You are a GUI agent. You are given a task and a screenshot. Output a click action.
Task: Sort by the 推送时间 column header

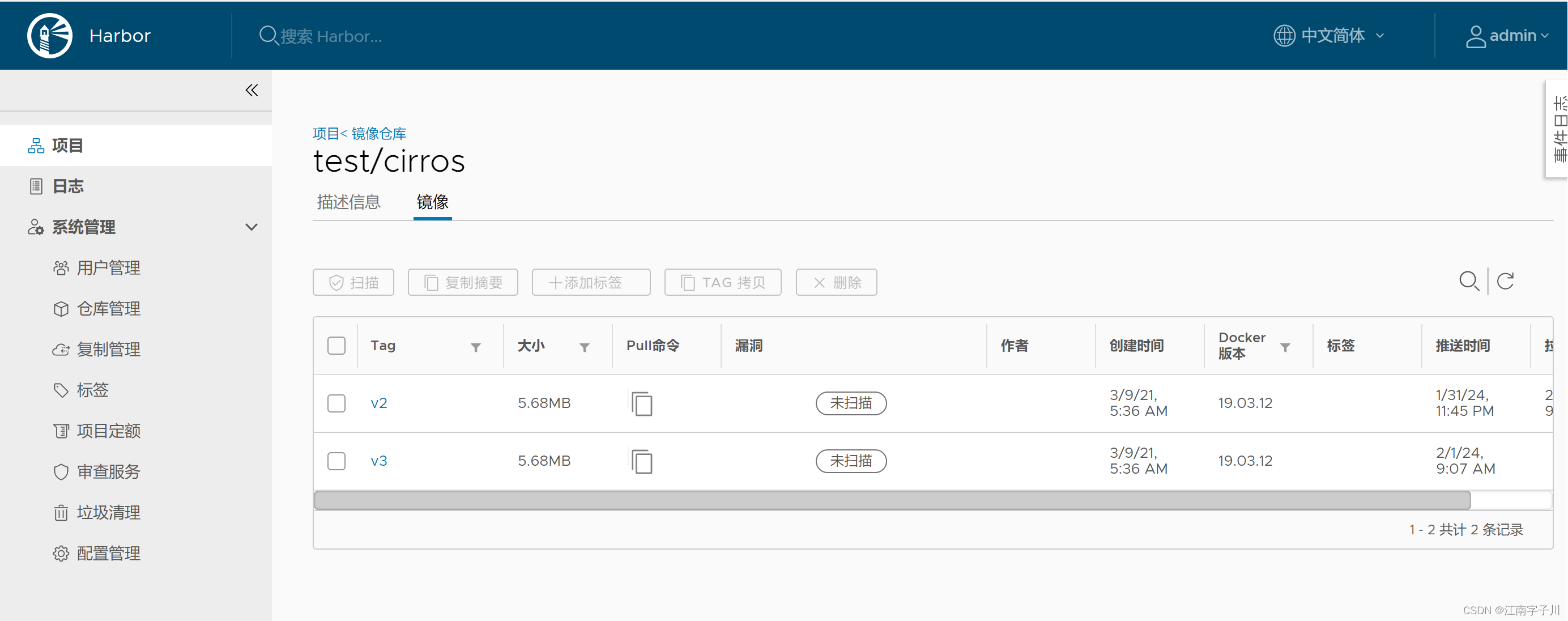coord(1463,346)
